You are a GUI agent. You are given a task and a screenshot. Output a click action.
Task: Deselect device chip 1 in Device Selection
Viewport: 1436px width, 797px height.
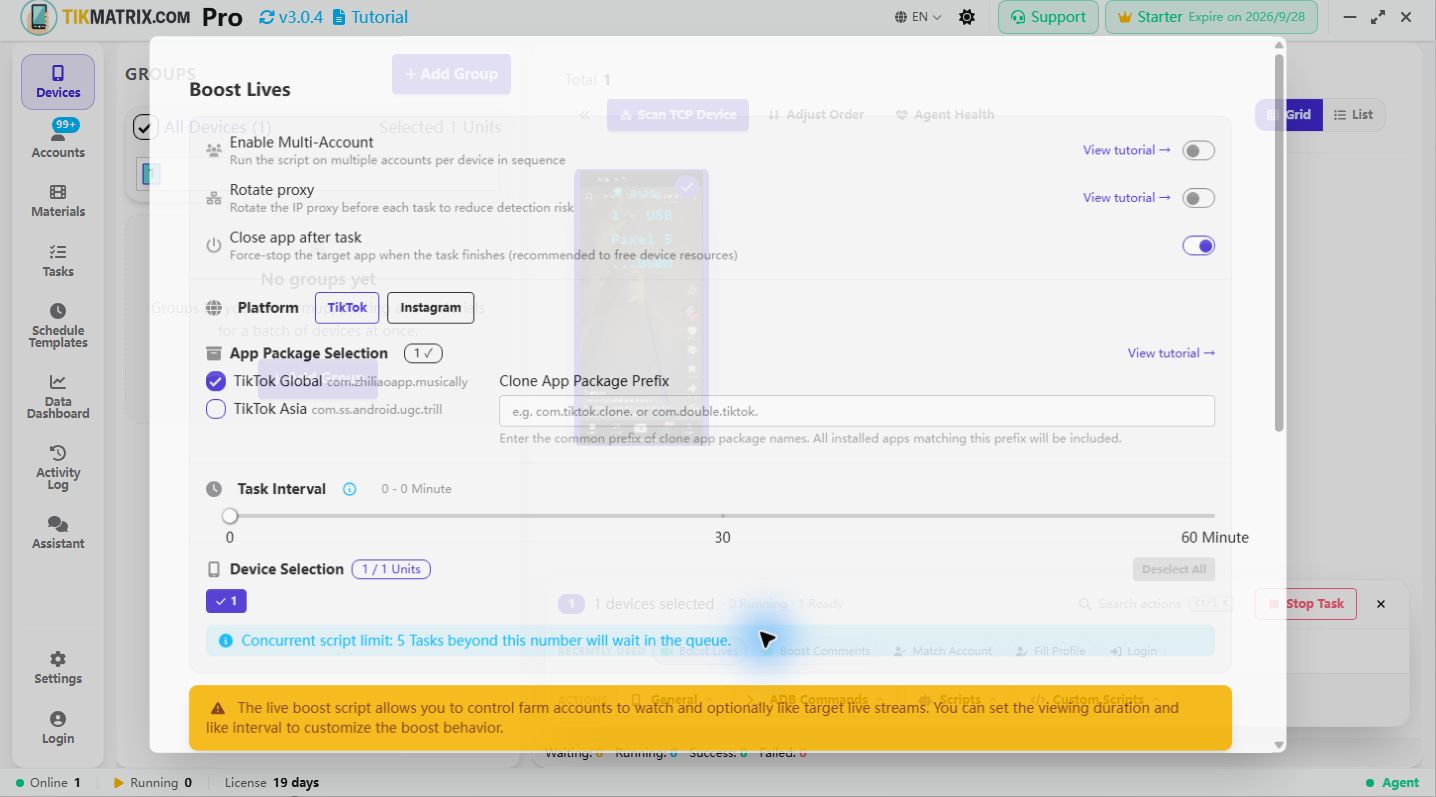(x=226, y=601)
